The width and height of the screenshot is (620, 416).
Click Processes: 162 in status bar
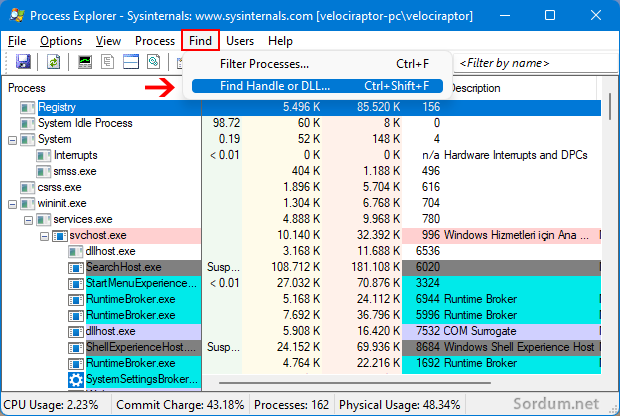coord(291,405)
